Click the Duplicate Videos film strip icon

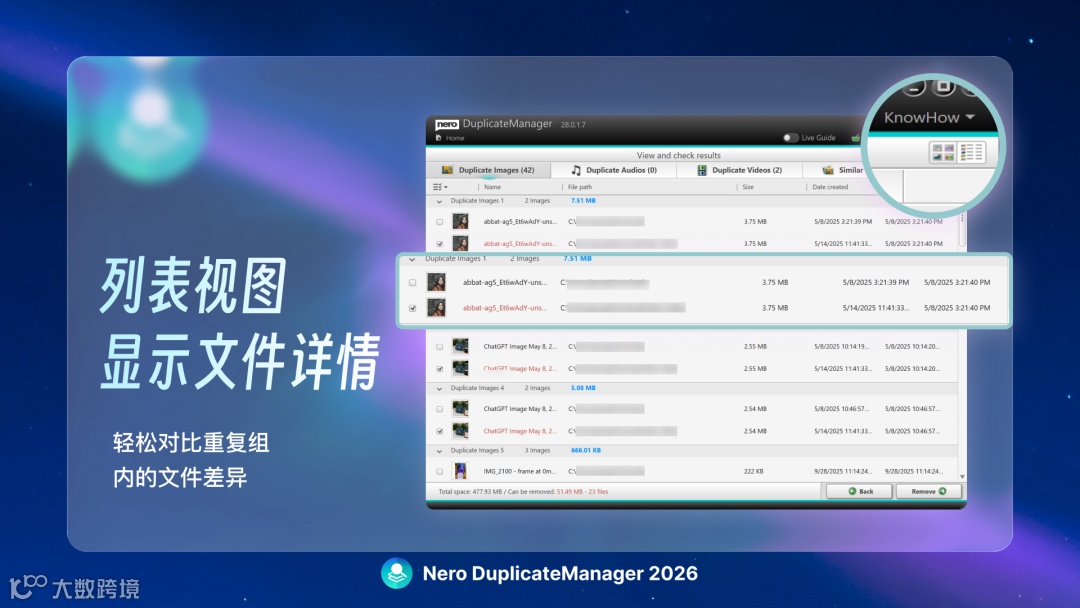coord(702,170)
